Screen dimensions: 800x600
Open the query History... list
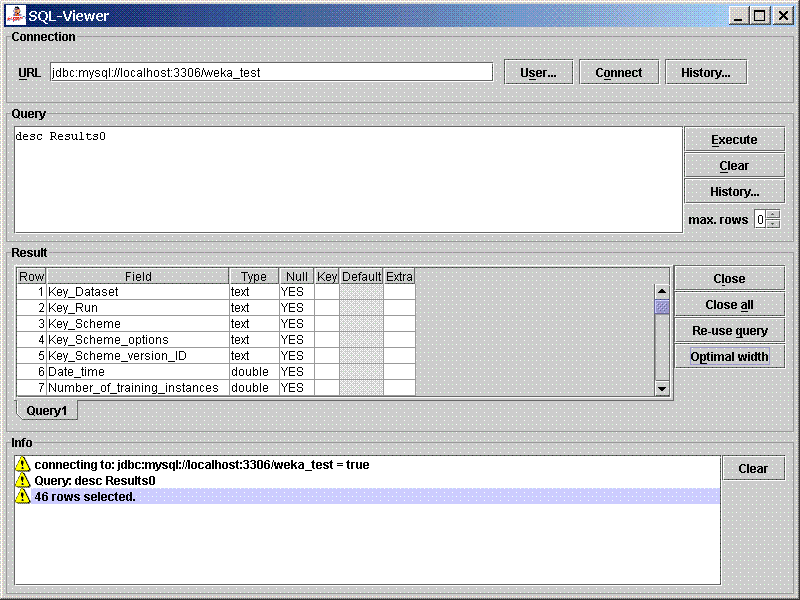734,191
